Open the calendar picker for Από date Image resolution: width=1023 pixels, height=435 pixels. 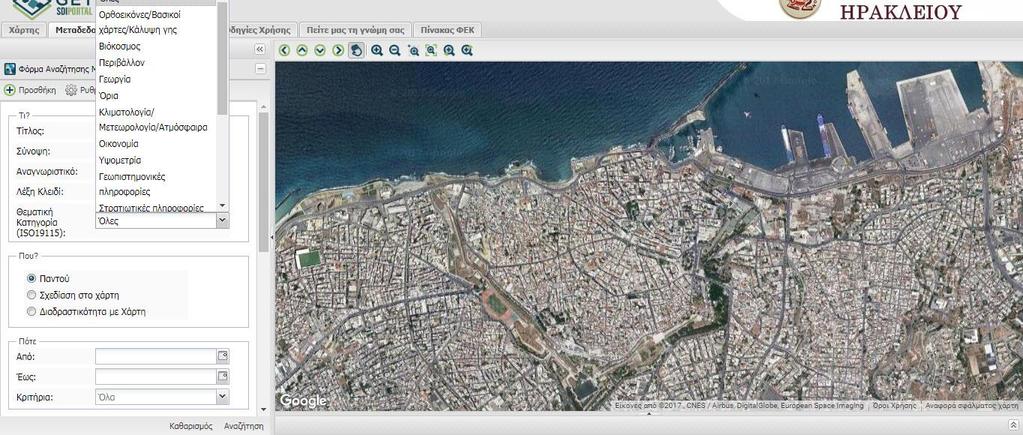tap(223, 356)
